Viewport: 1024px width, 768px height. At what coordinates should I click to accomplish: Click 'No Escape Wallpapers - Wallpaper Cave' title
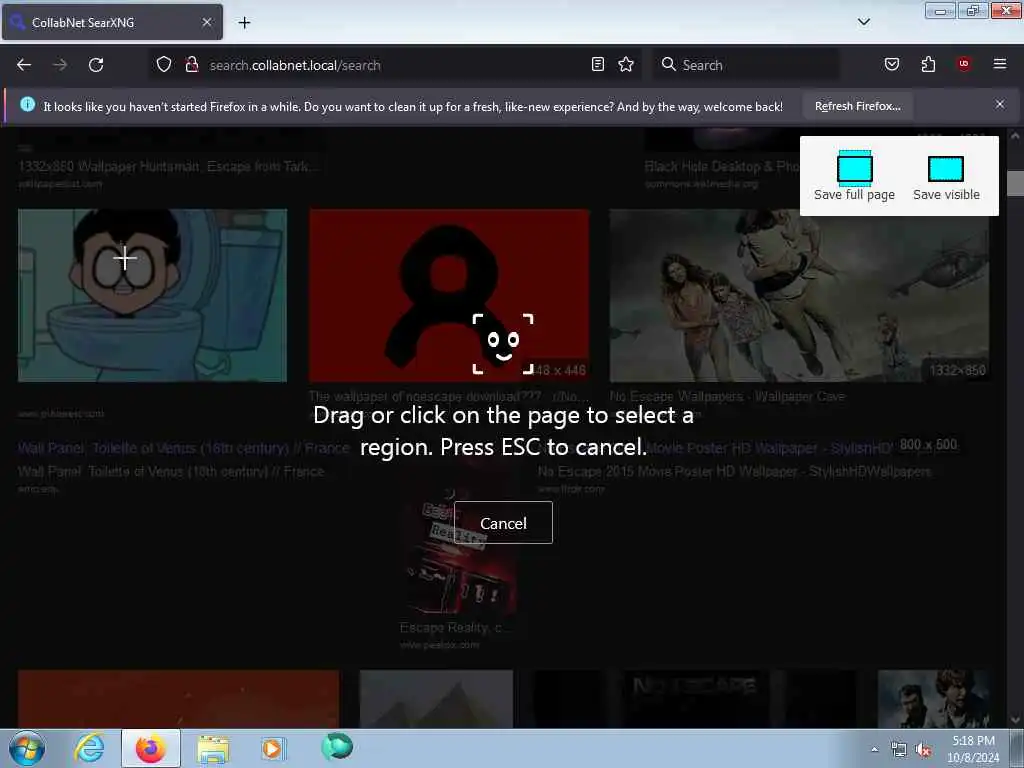click(727, 396)
